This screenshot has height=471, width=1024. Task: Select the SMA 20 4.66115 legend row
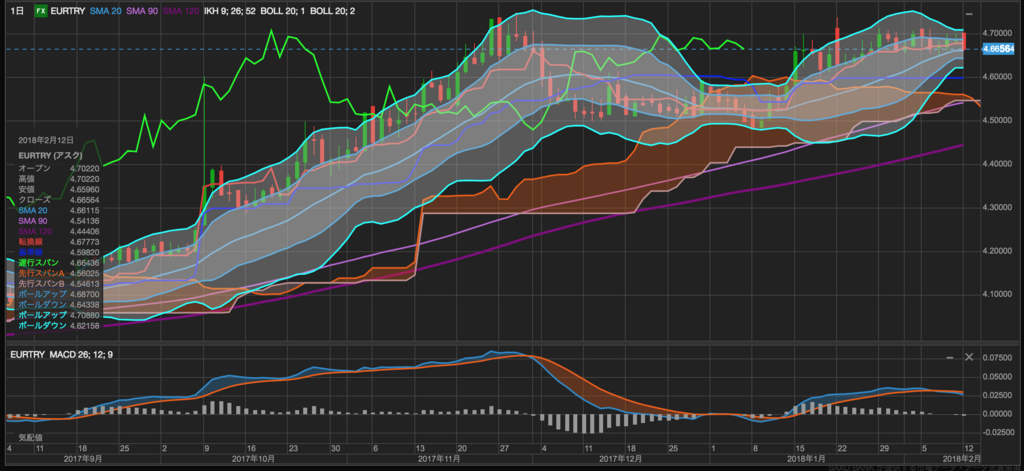click(59, 210)
